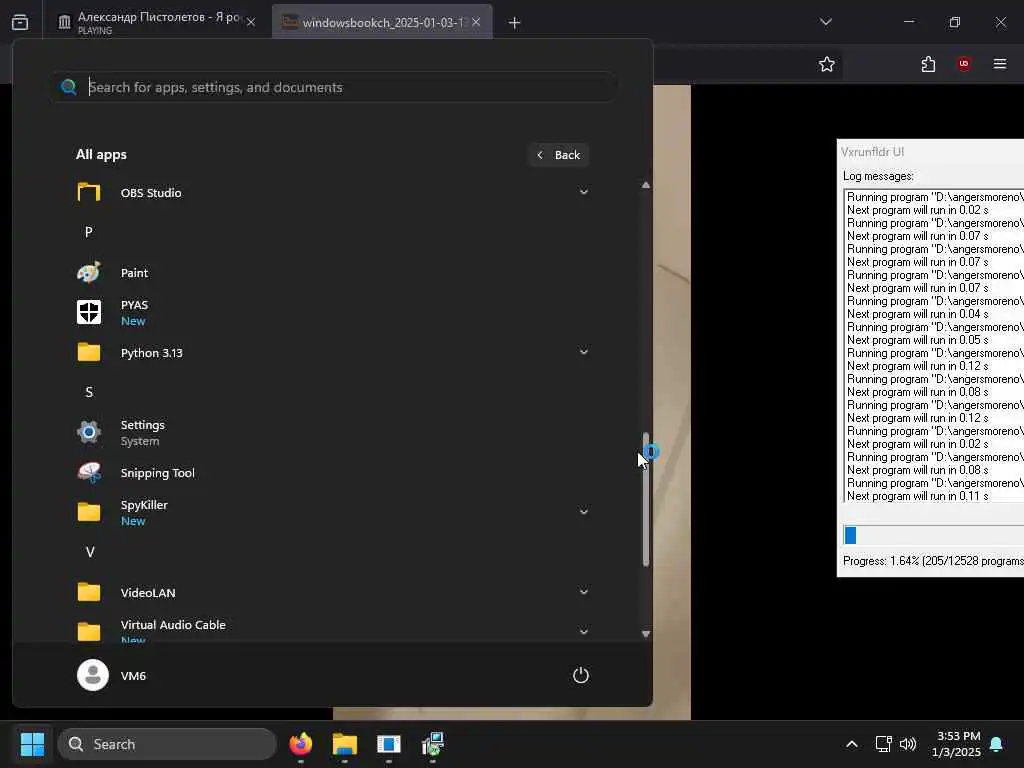The width and height of the screenshot is (1024, 768).
Task: Expand the SpyKiller folder chevron
Action: click(584, 512)
